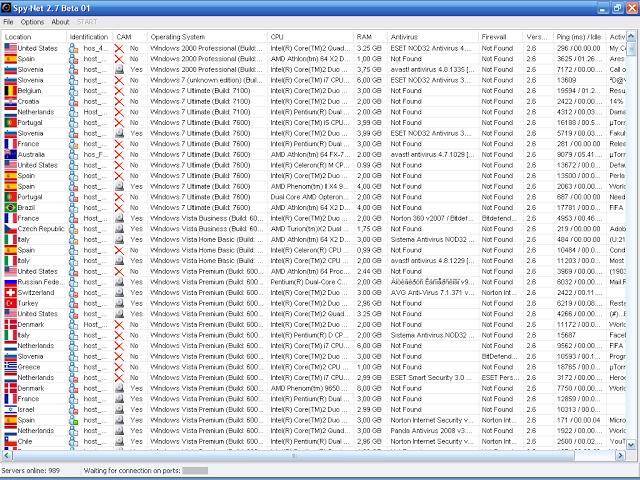The image size is (640, 480).
Task: Click the 'Waiting for connection on ports' status
Action: (x=132, y=470)
